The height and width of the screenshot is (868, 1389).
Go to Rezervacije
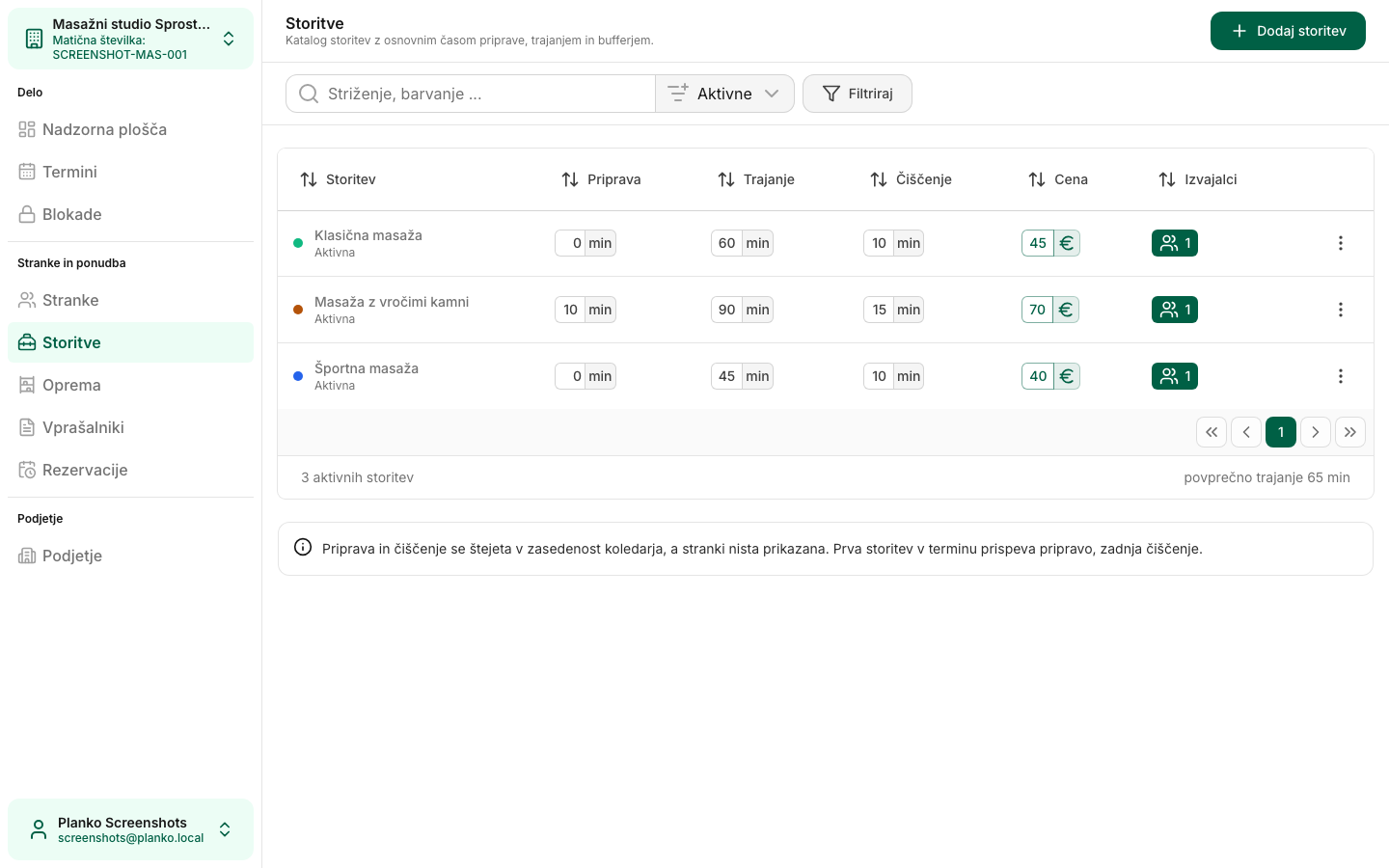coord(130,470)
